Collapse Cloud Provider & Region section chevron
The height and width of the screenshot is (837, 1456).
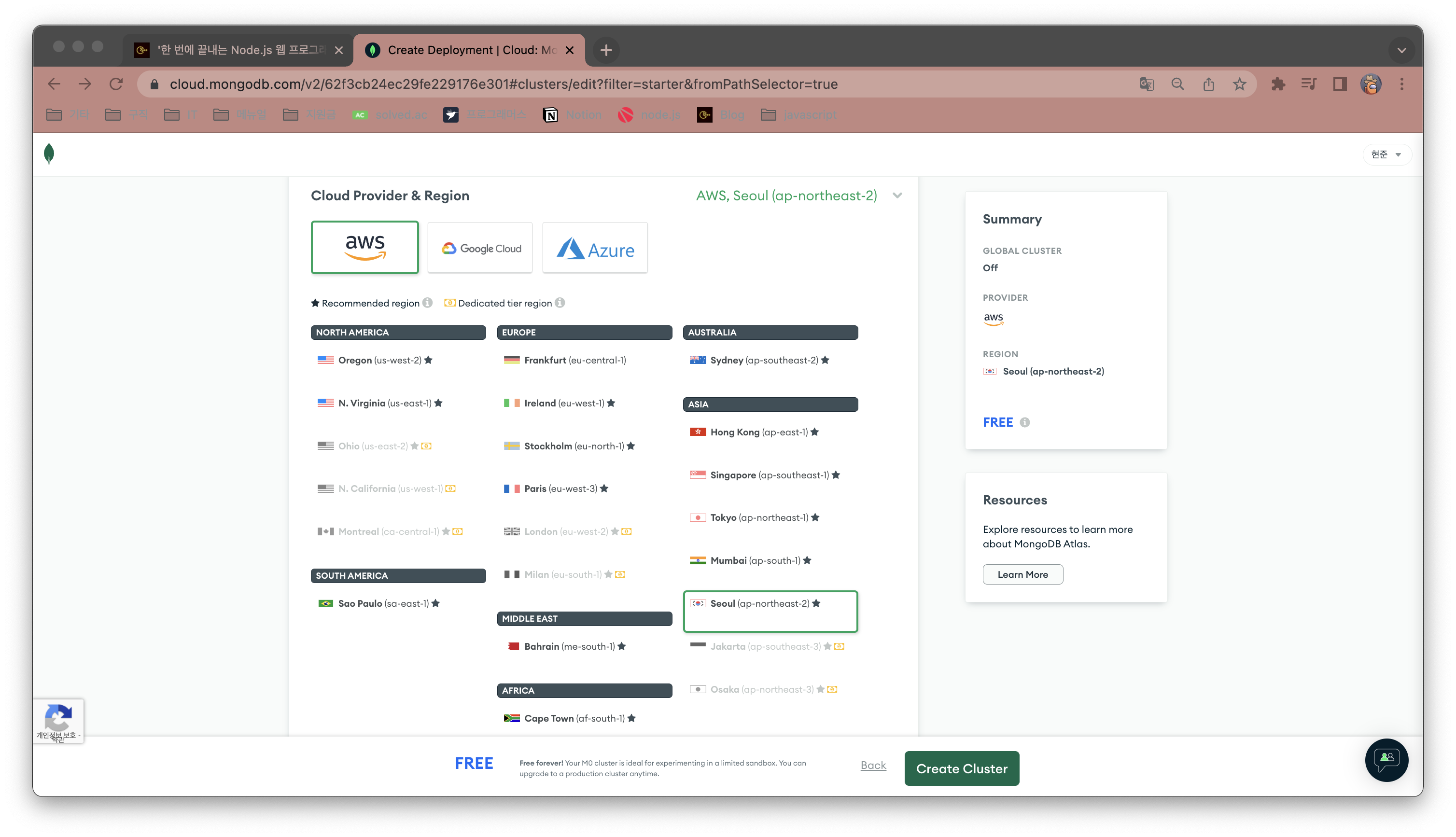pos(896,195)
